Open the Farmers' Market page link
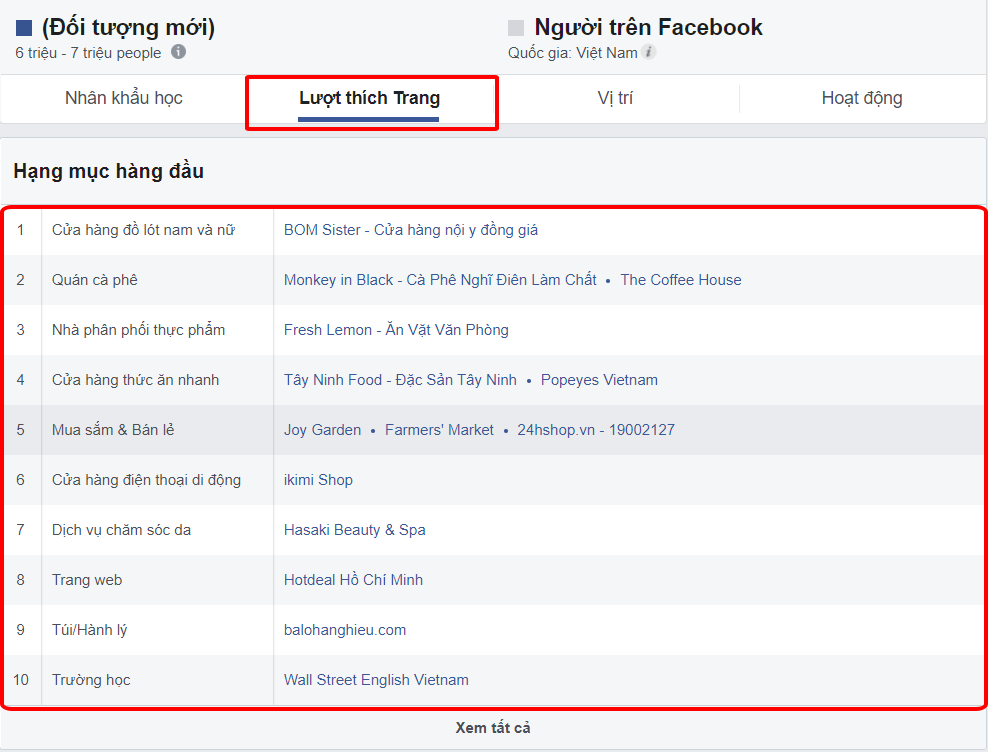This screenshot has height=752, width=988. point(439,430)
